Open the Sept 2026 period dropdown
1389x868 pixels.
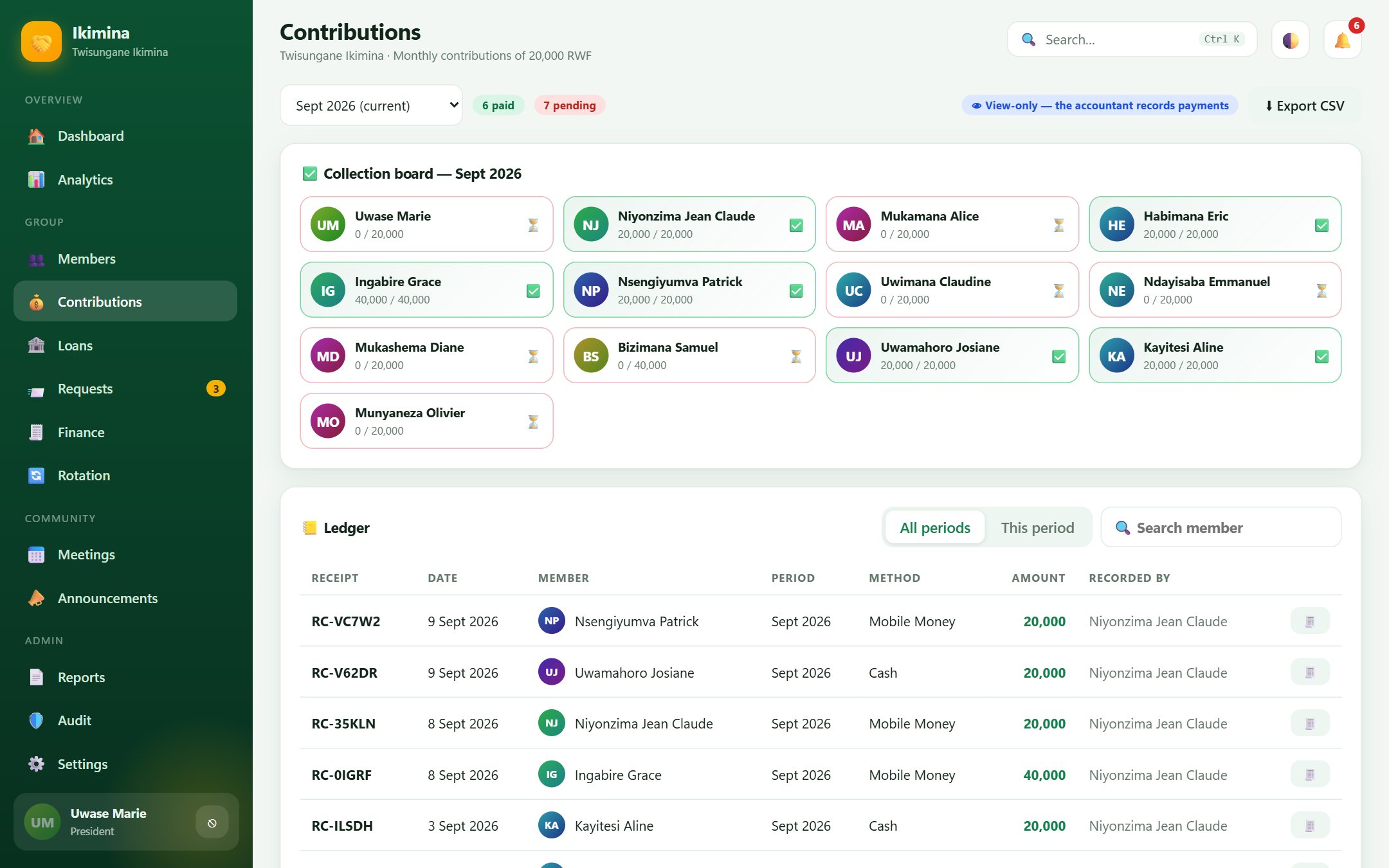(x=371, y=105)
